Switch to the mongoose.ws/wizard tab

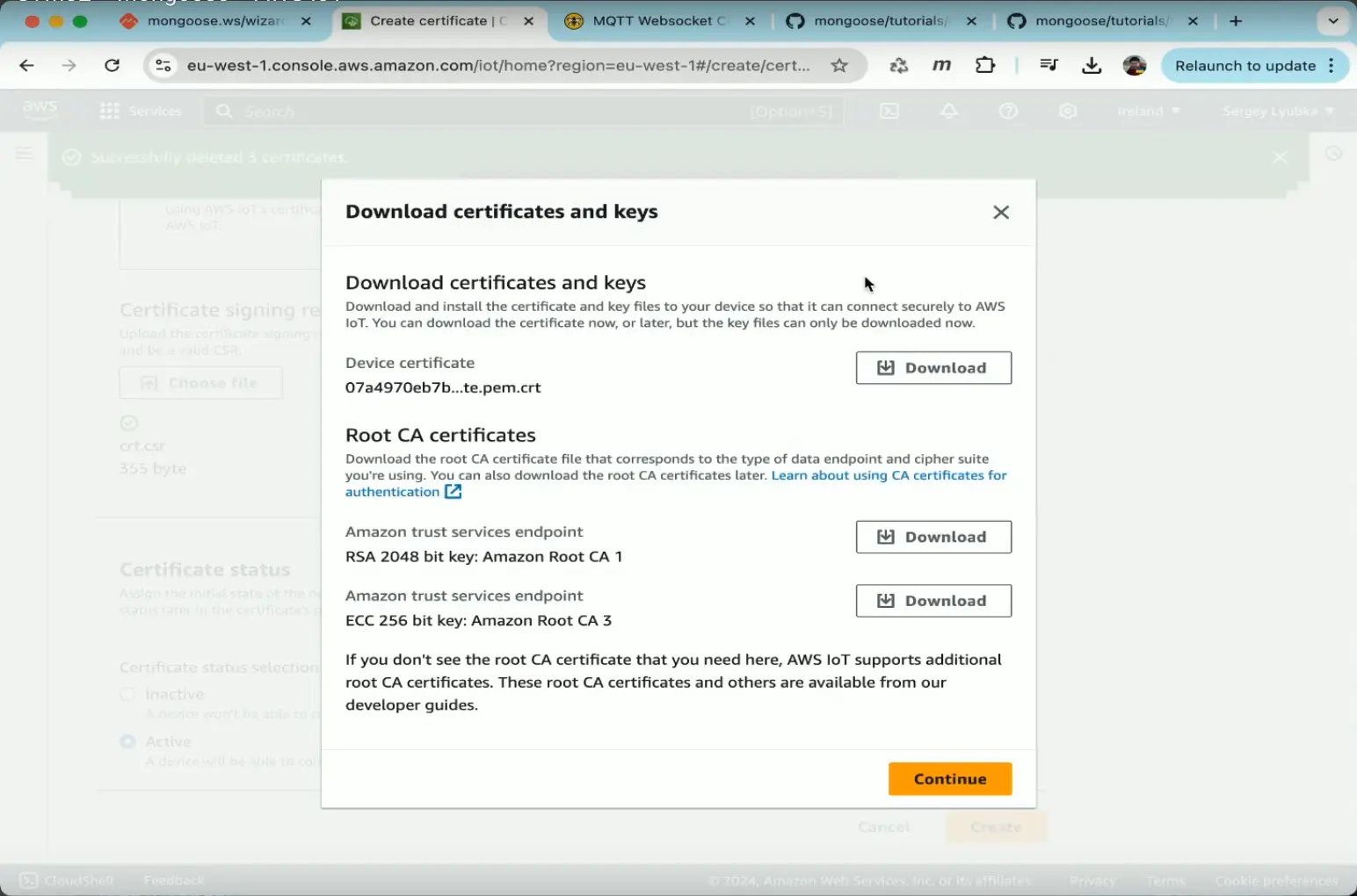point(215,21)
